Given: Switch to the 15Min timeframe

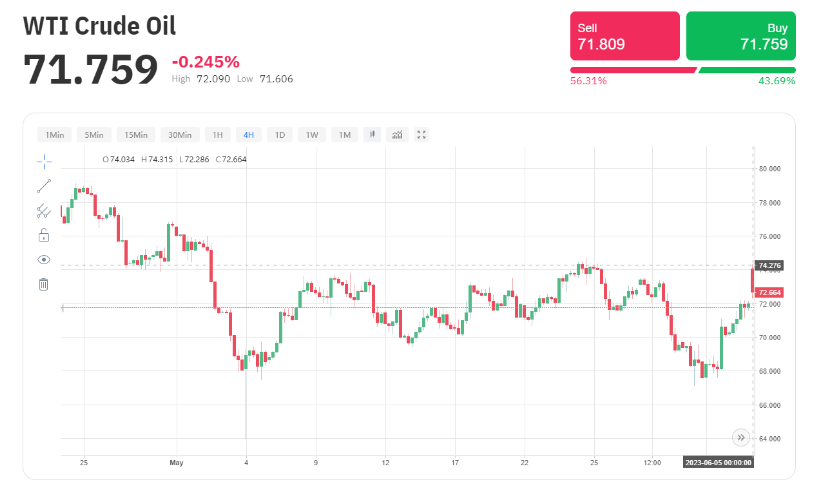Looking at the screenshot, I should pos(133,134).
